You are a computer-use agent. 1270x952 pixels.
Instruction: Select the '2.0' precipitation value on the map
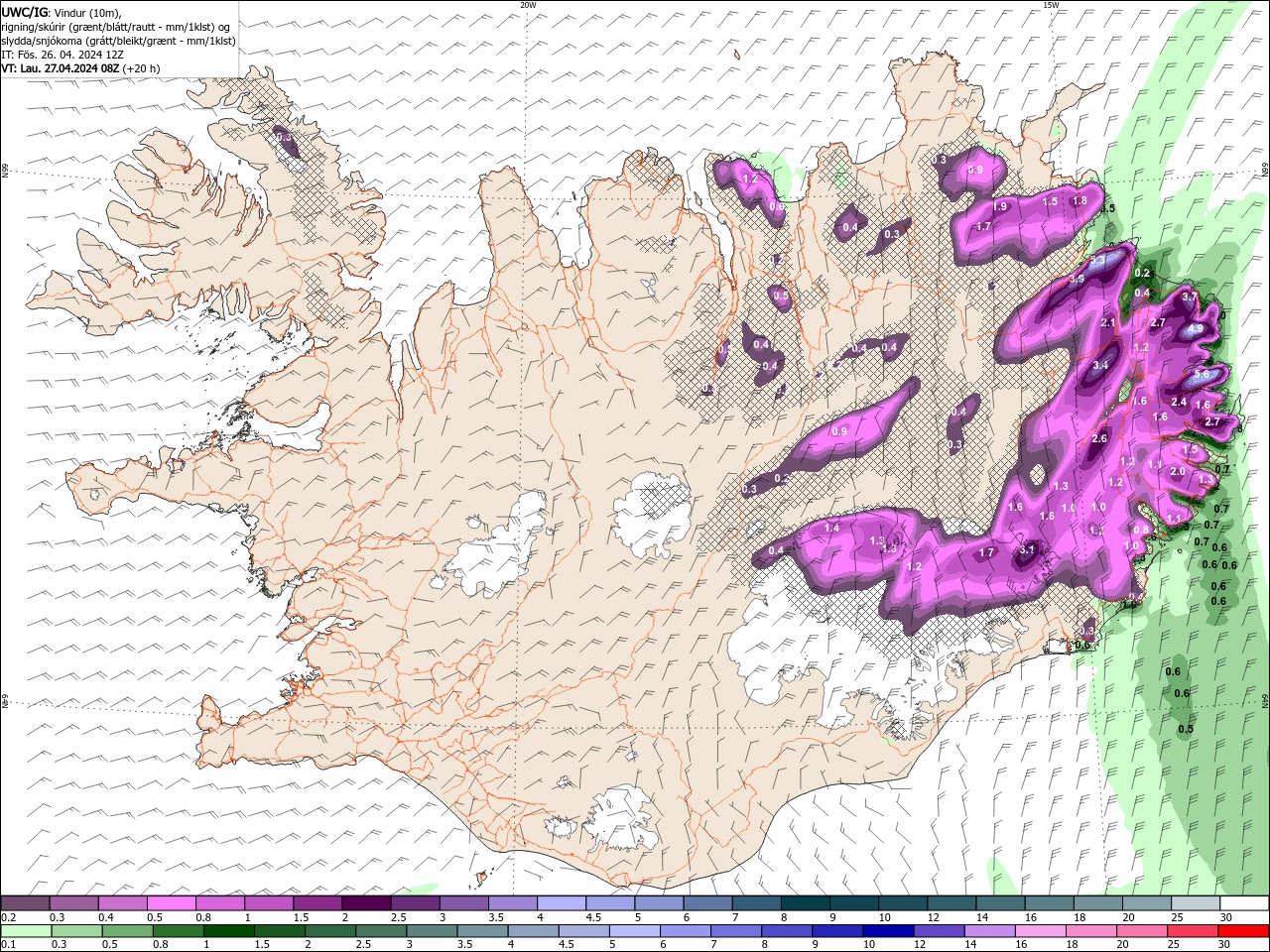click(x=1178, y=471)
